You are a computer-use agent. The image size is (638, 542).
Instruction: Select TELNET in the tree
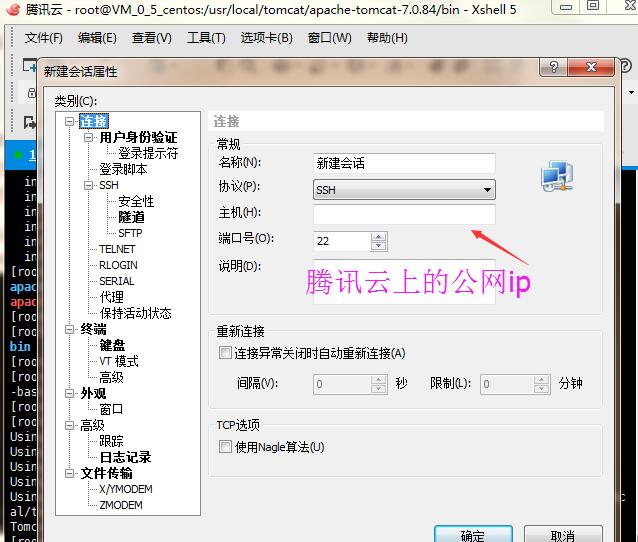point(117,249)
